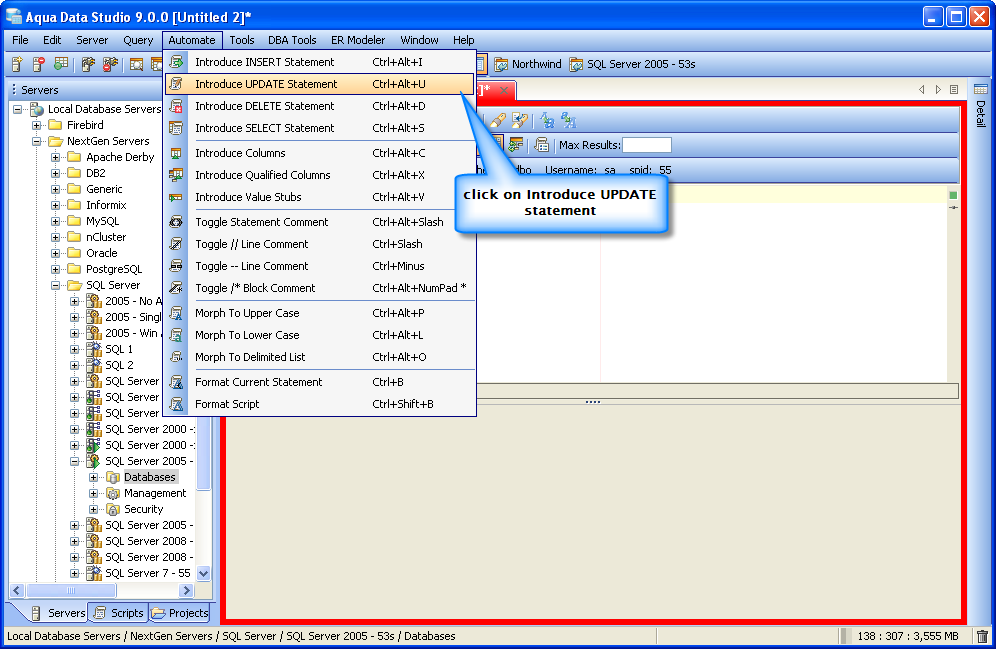The image size is (996, 649).
Task: Switch to the Servers bottom tab
Action: [58, 613]
